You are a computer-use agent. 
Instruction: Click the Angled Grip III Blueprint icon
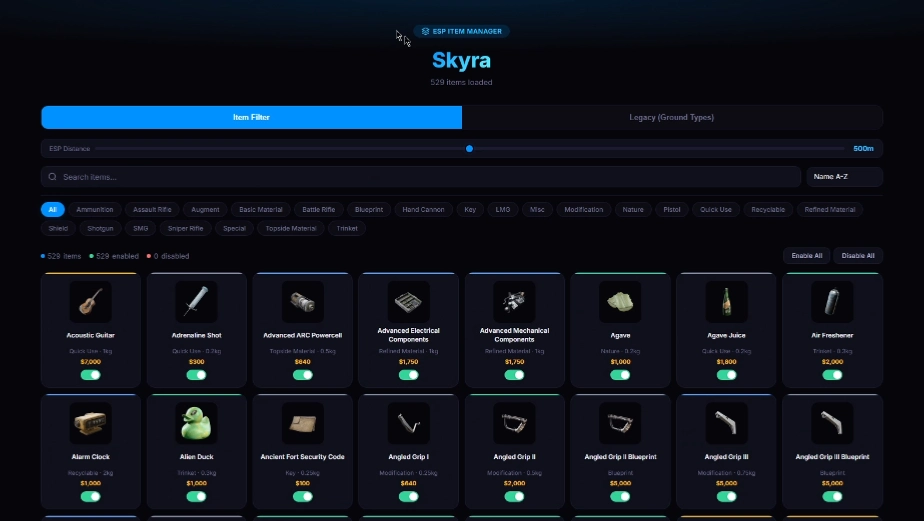point(832,423)
